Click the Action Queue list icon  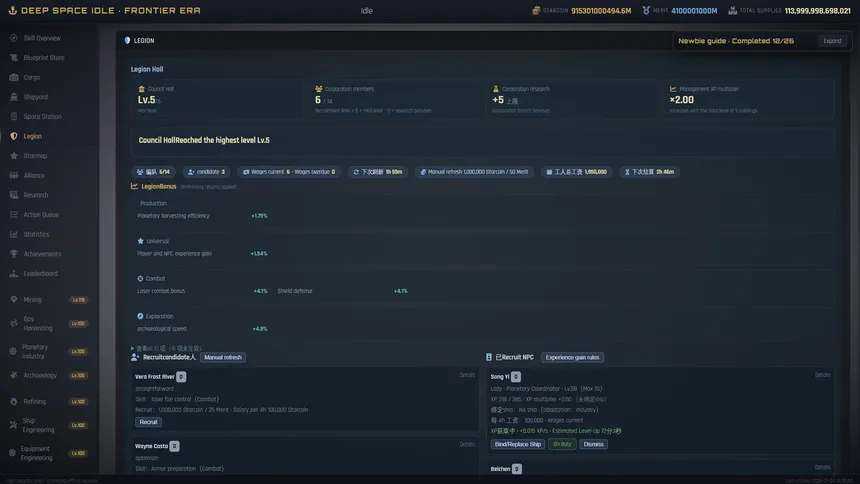14,215
